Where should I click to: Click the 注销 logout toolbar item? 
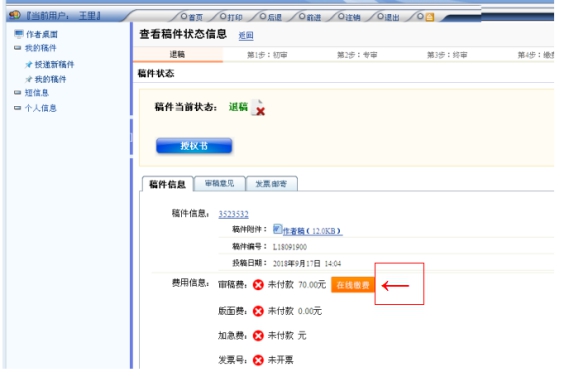point(349,17)
